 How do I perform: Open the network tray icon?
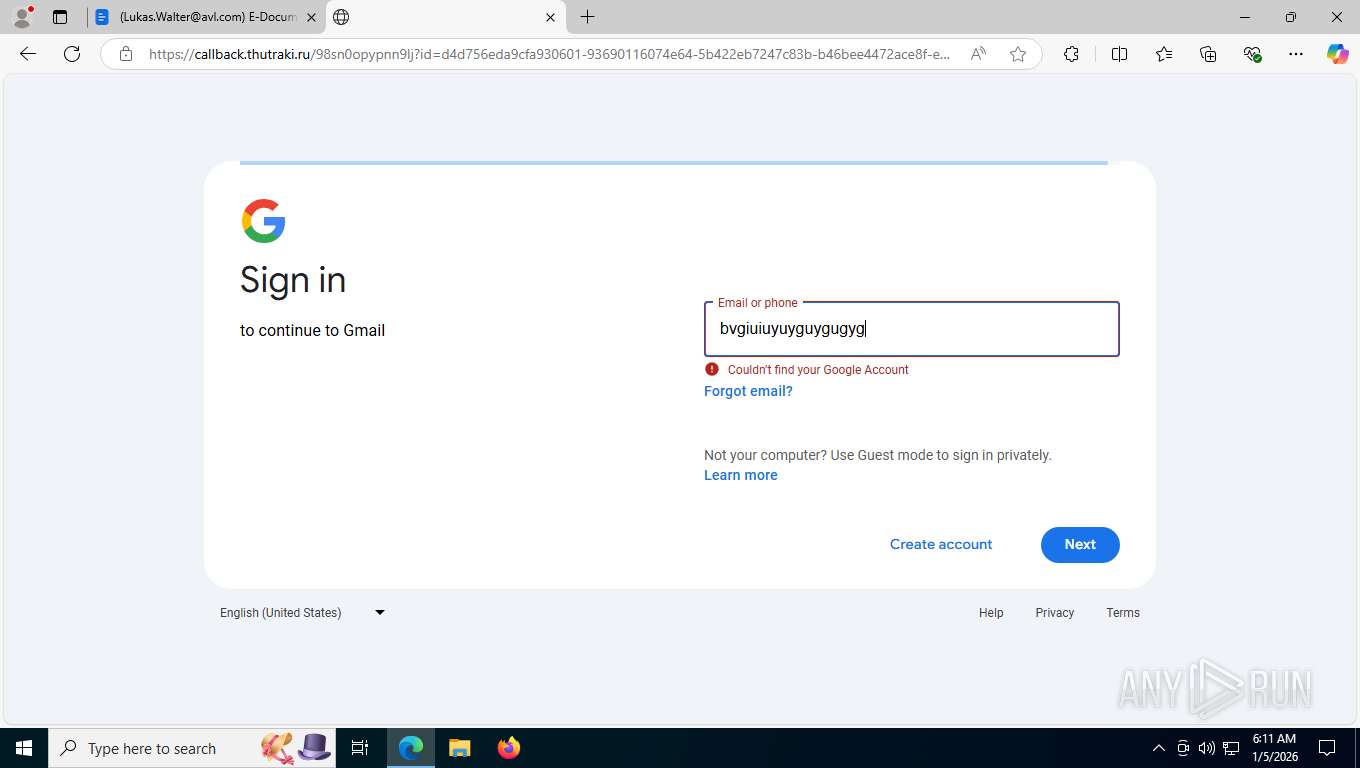(x=1231, y=748)
